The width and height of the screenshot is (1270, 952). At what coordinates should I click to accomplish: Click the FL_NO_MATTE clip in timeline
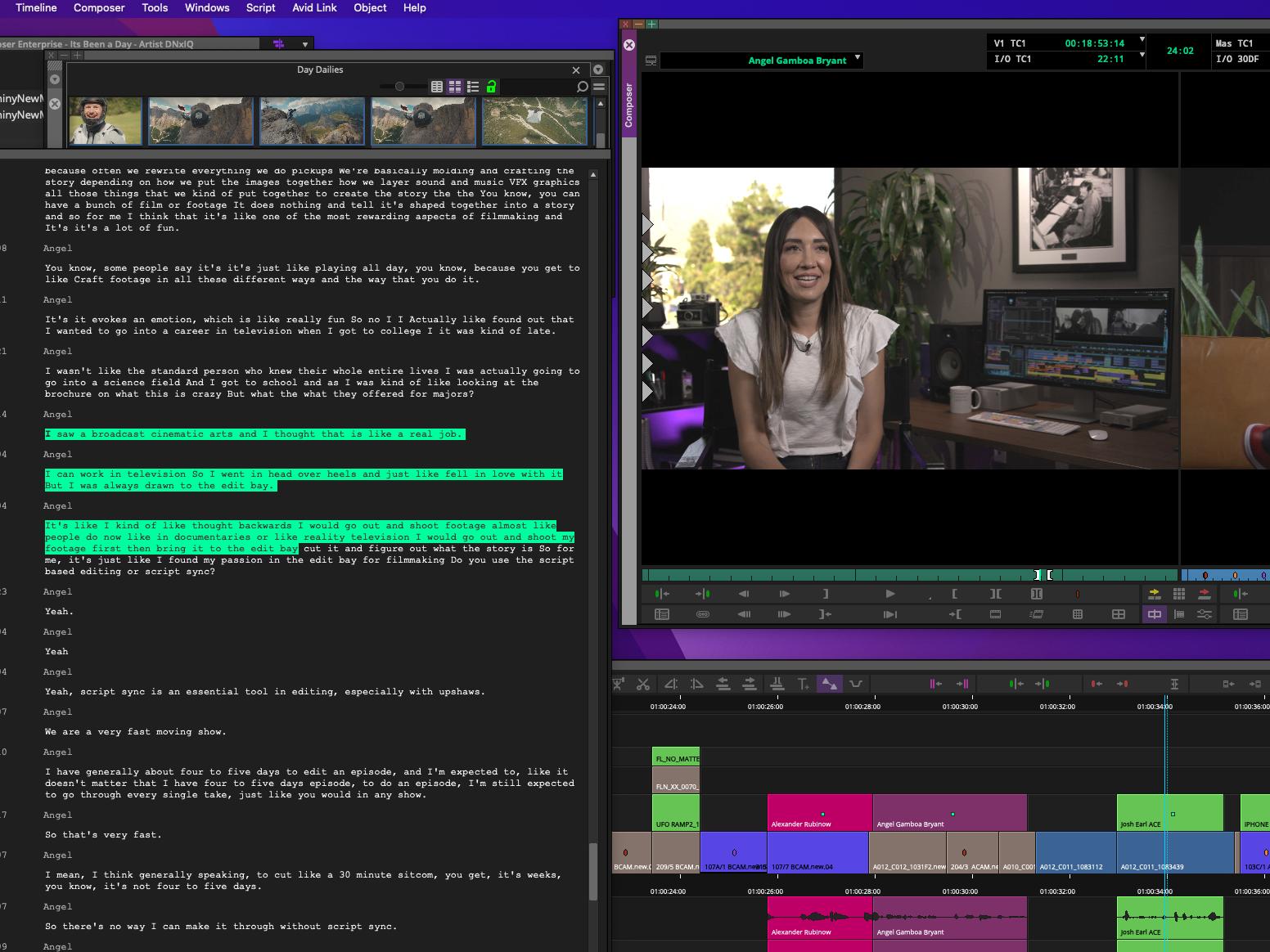(676, 757)
